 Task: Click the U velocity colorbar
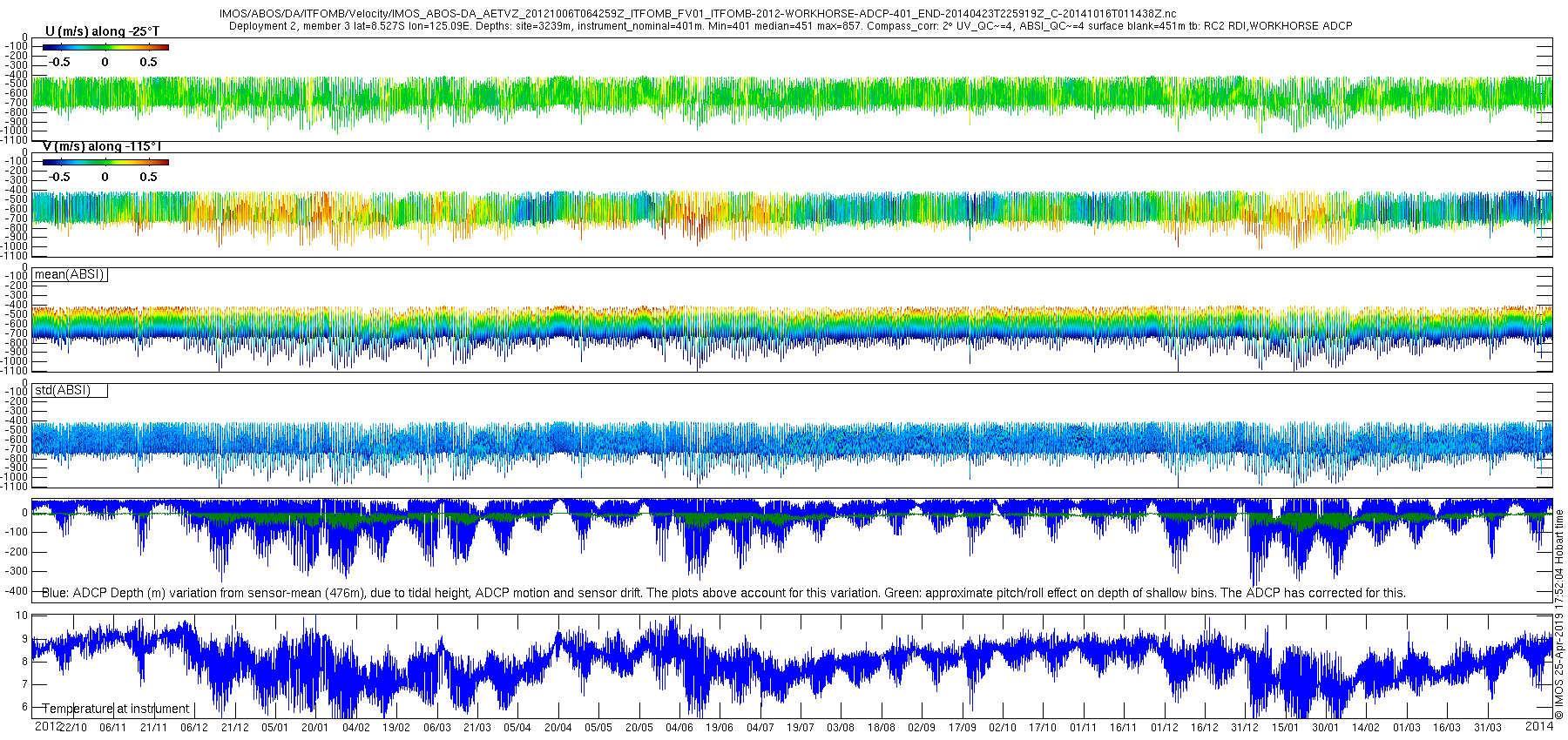click(105, 47)
